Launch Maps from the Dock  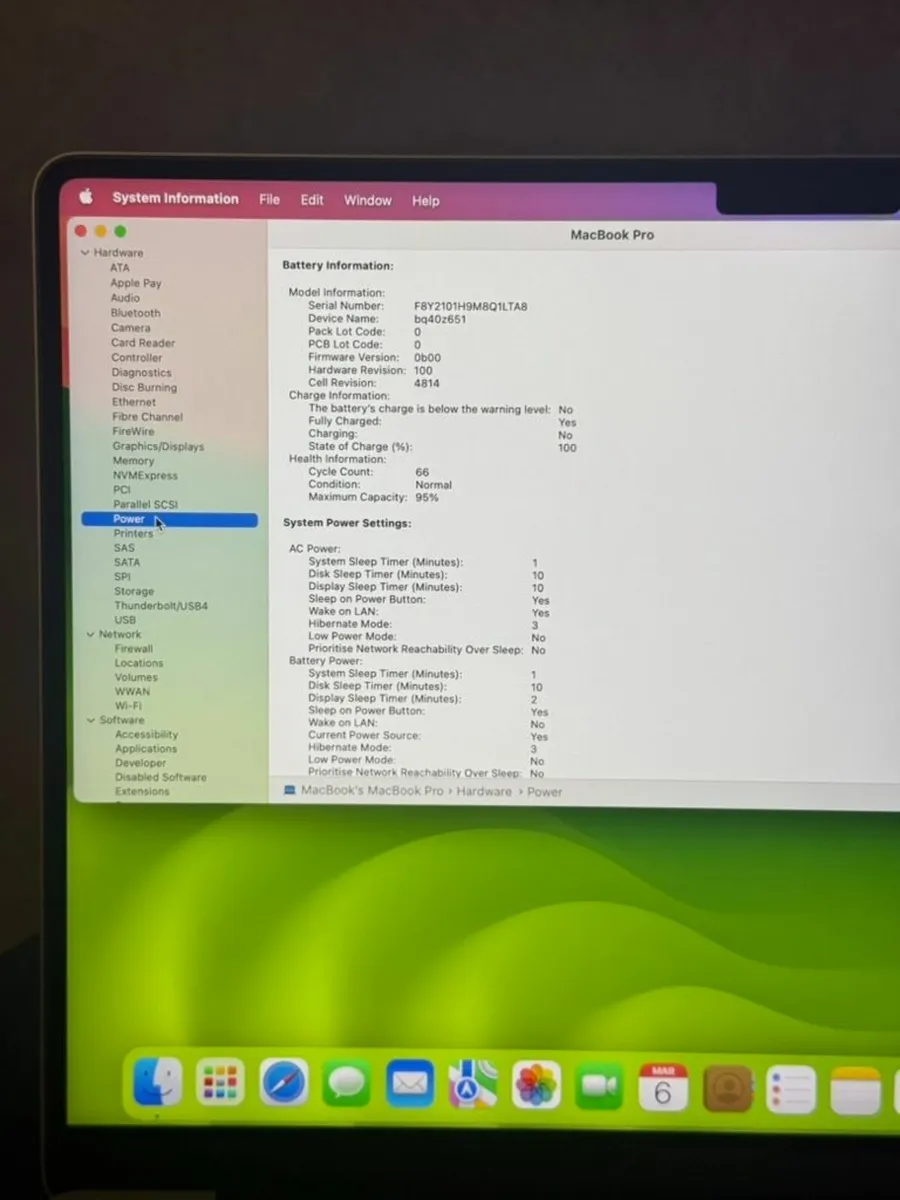pyautogui.click(x=473, y=1085)
